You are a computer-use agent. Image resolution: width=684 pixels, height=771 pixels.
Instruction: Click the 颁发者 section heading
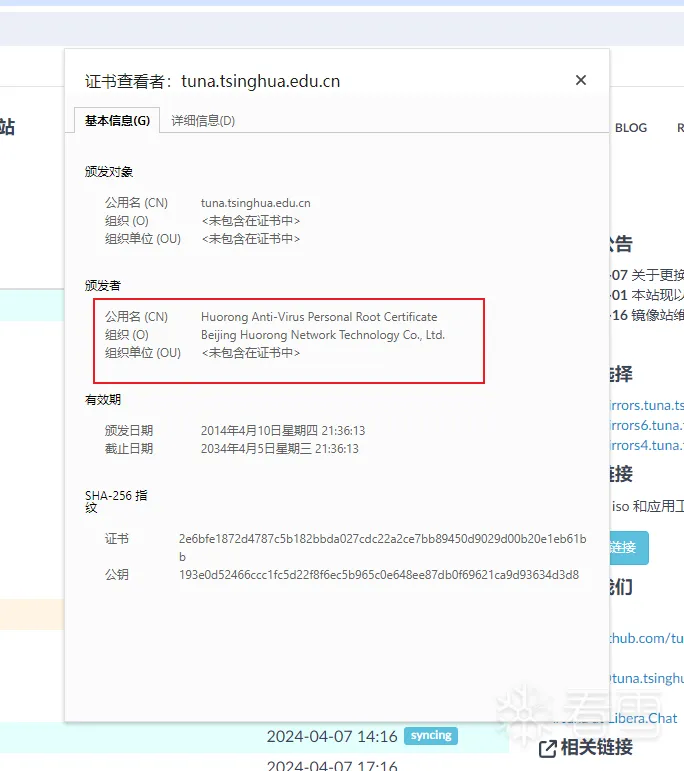[x=102, y=286]
